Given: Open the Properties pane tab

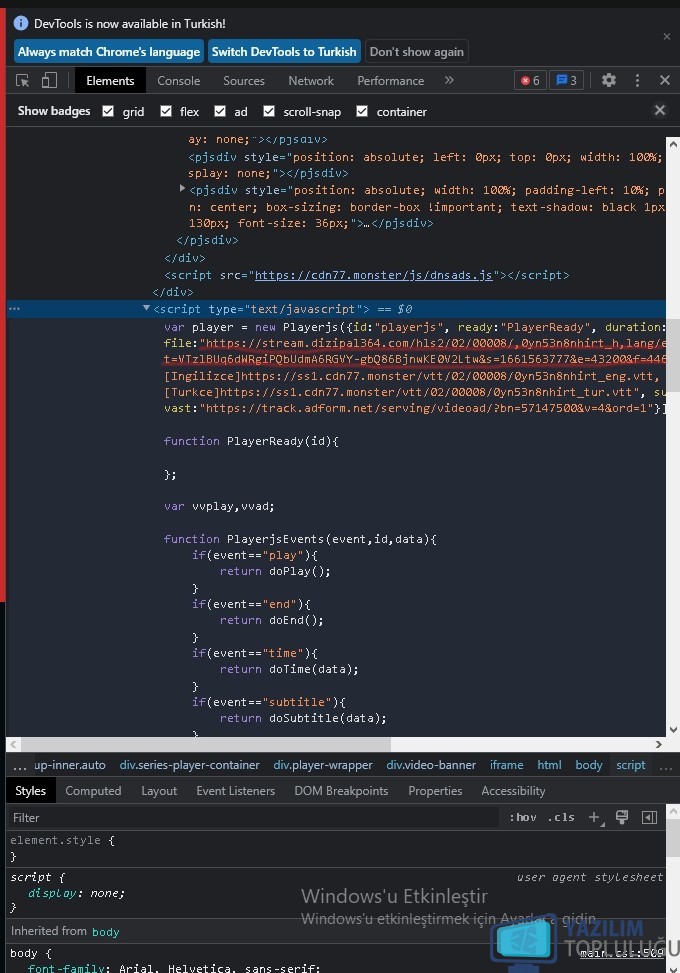Looking at the screenshot, I should [435, 791].
